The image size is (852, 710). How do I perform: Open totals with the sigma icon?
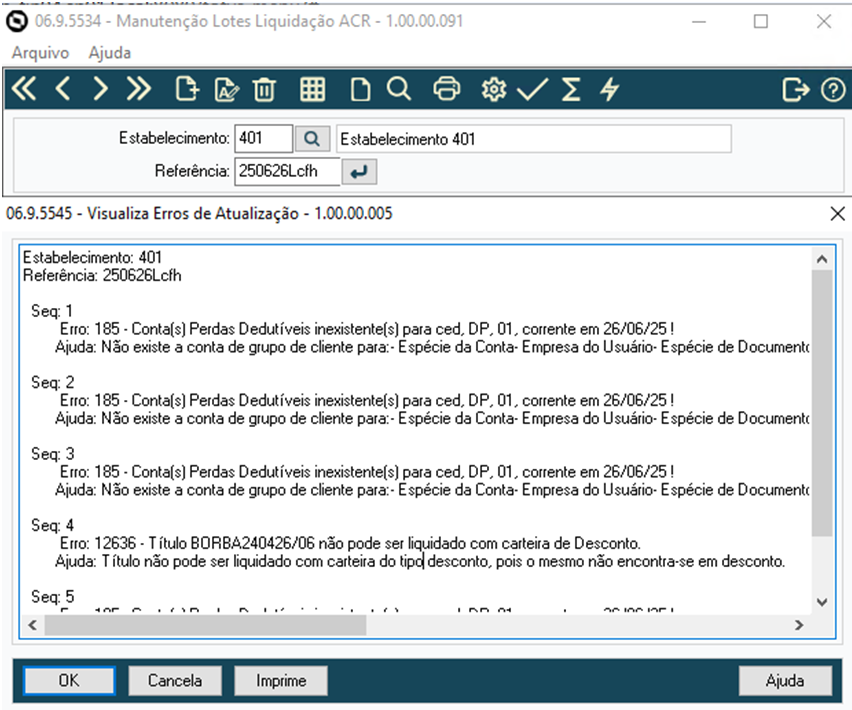[571, 89]
